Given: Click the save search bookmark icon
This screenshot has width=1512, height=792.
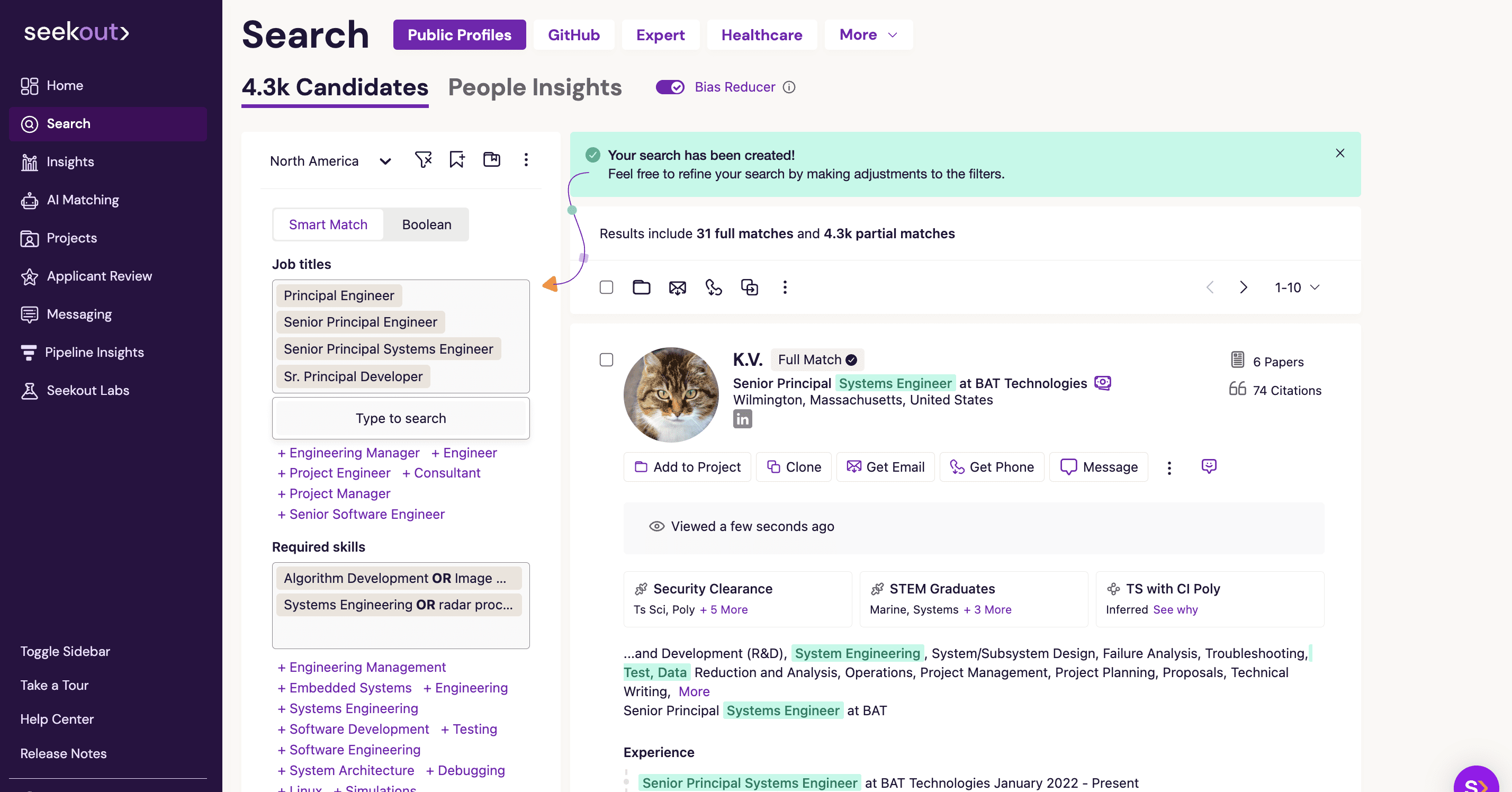Looking at the screenshot, I should 457,160.
